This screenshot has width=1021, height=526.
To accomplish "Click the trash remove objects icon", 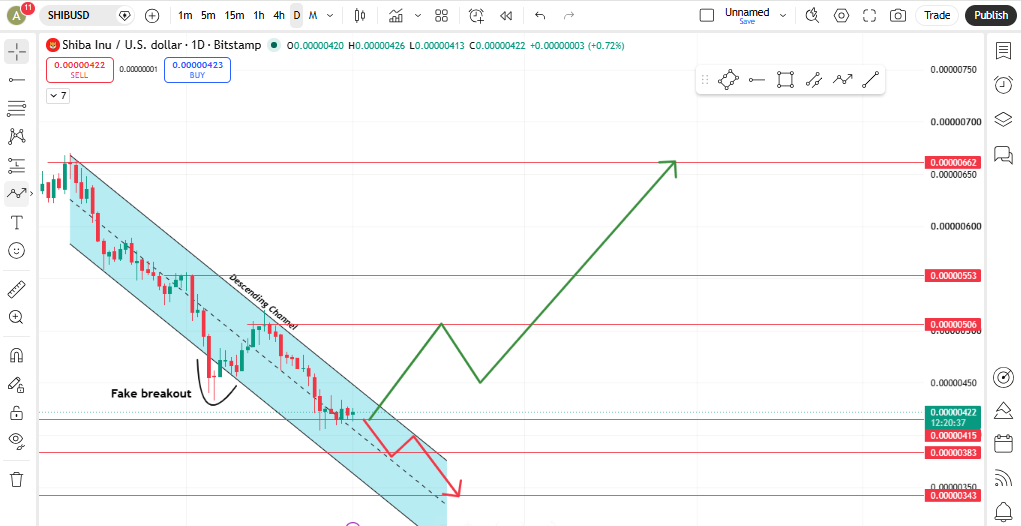I will 17,479.
